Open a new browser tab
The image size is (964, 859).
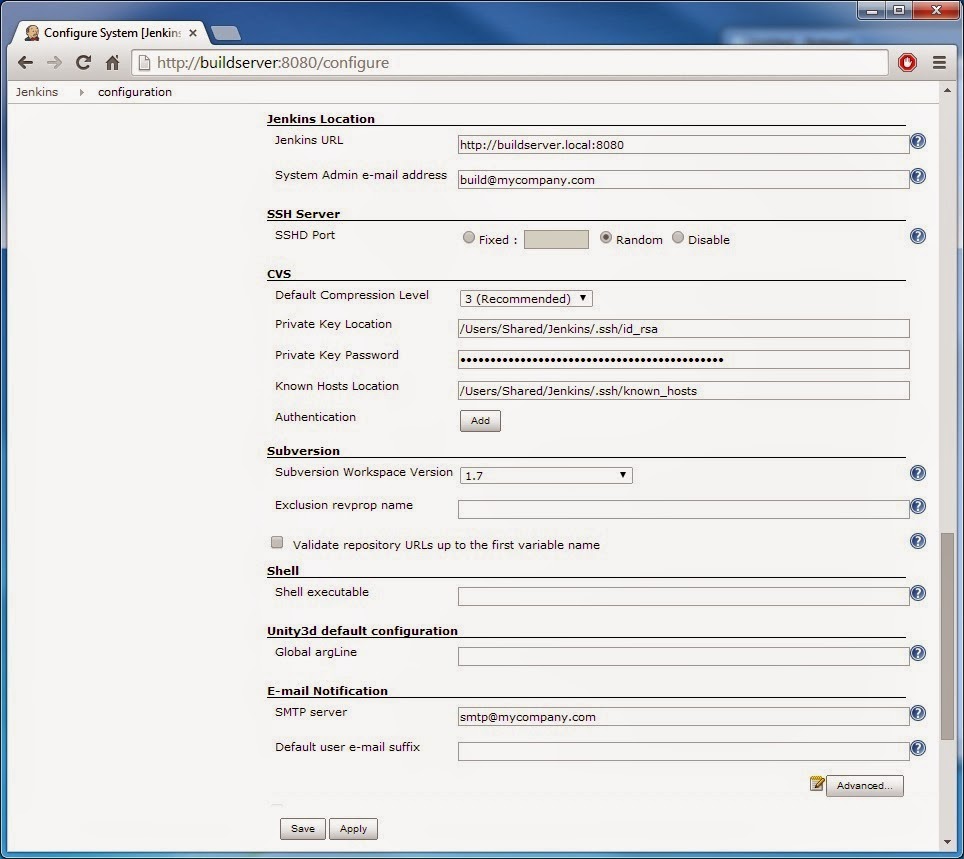pos(226,33)
